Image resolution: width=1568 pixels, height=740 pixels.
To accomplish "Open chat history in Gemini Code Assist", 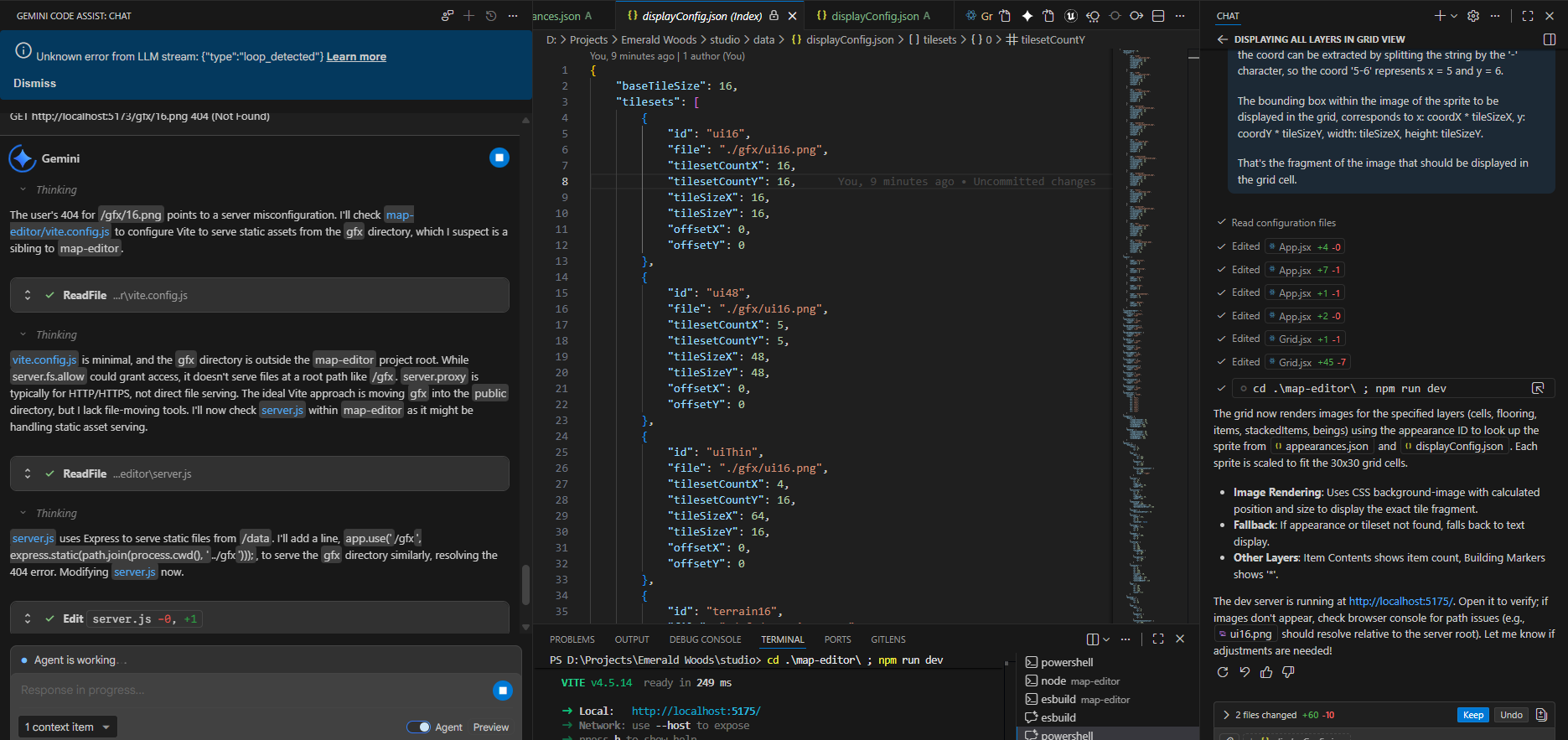I will point(491,16).
